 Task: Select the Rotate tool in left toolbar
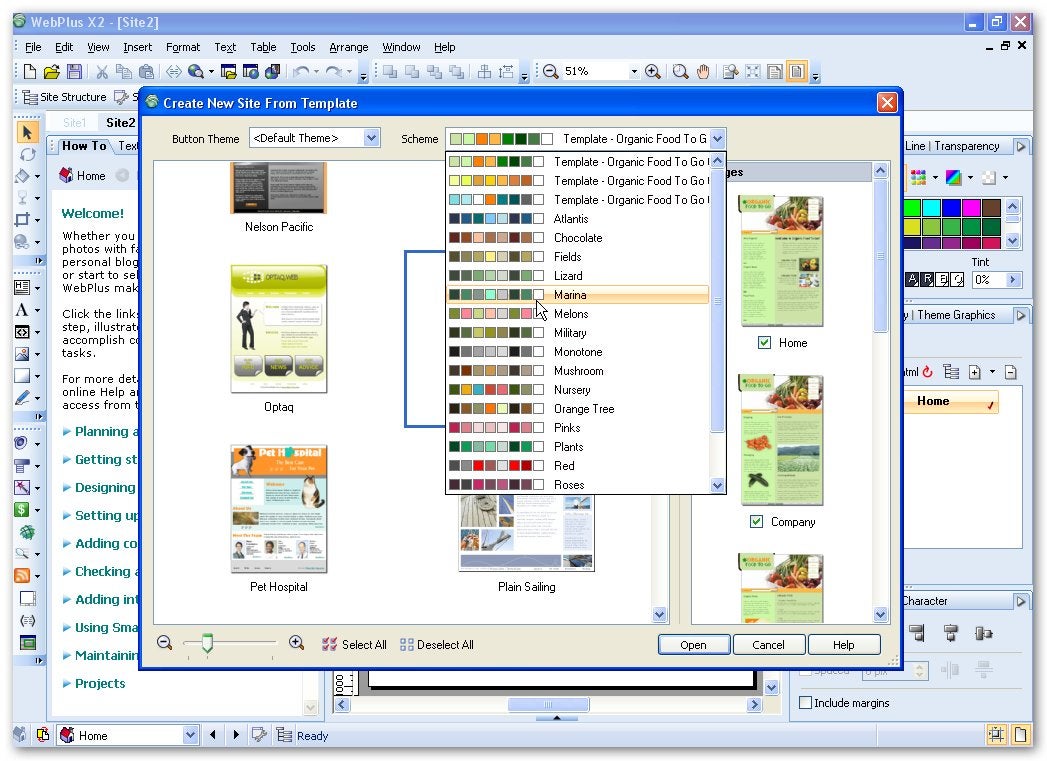(27, 155)
